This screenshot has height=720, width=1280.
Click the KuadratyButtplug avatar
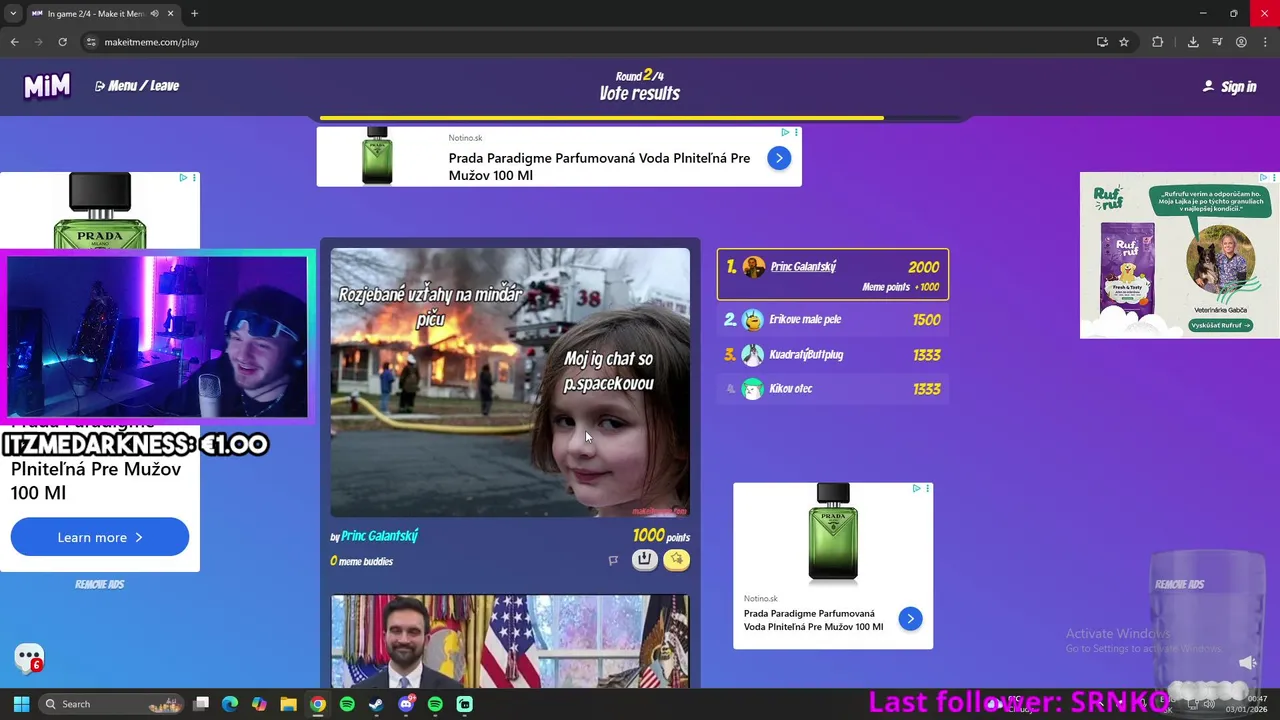tap(752, 355)
